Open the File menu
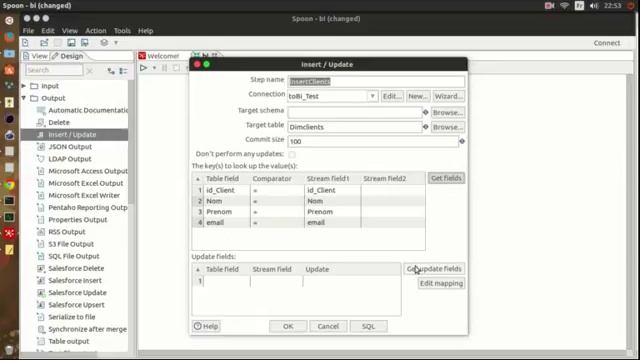The height and width of the screenshot is (360, 640). (x=29, y=31)
